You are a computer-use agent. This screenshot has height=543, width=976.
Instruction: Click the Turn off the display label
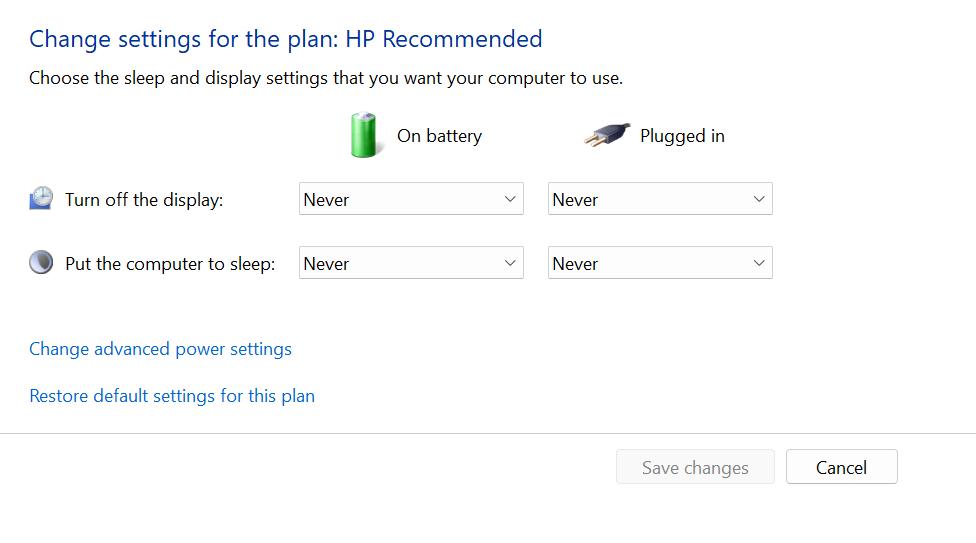coord(144,200)
